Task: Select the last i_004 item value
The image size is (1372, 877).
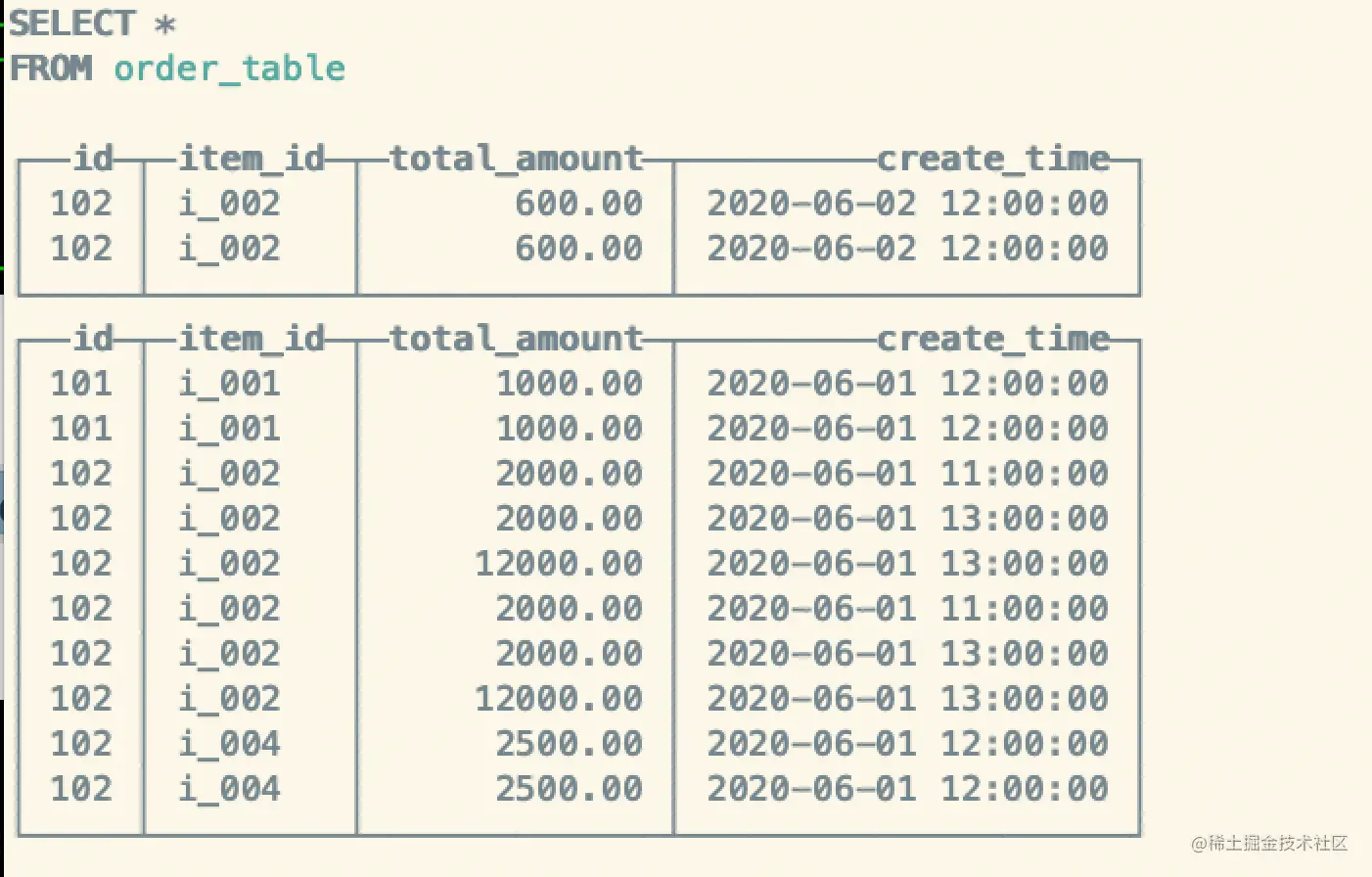Action: (x=230, y=789)
